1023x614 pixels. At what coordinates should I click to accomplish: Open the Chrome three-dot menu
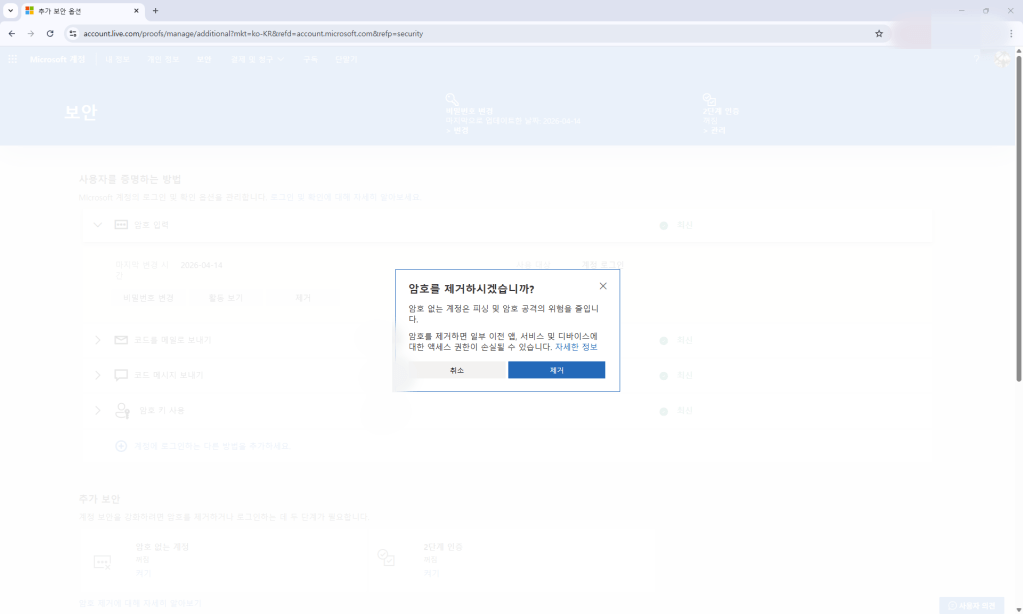pos(1011,33)
